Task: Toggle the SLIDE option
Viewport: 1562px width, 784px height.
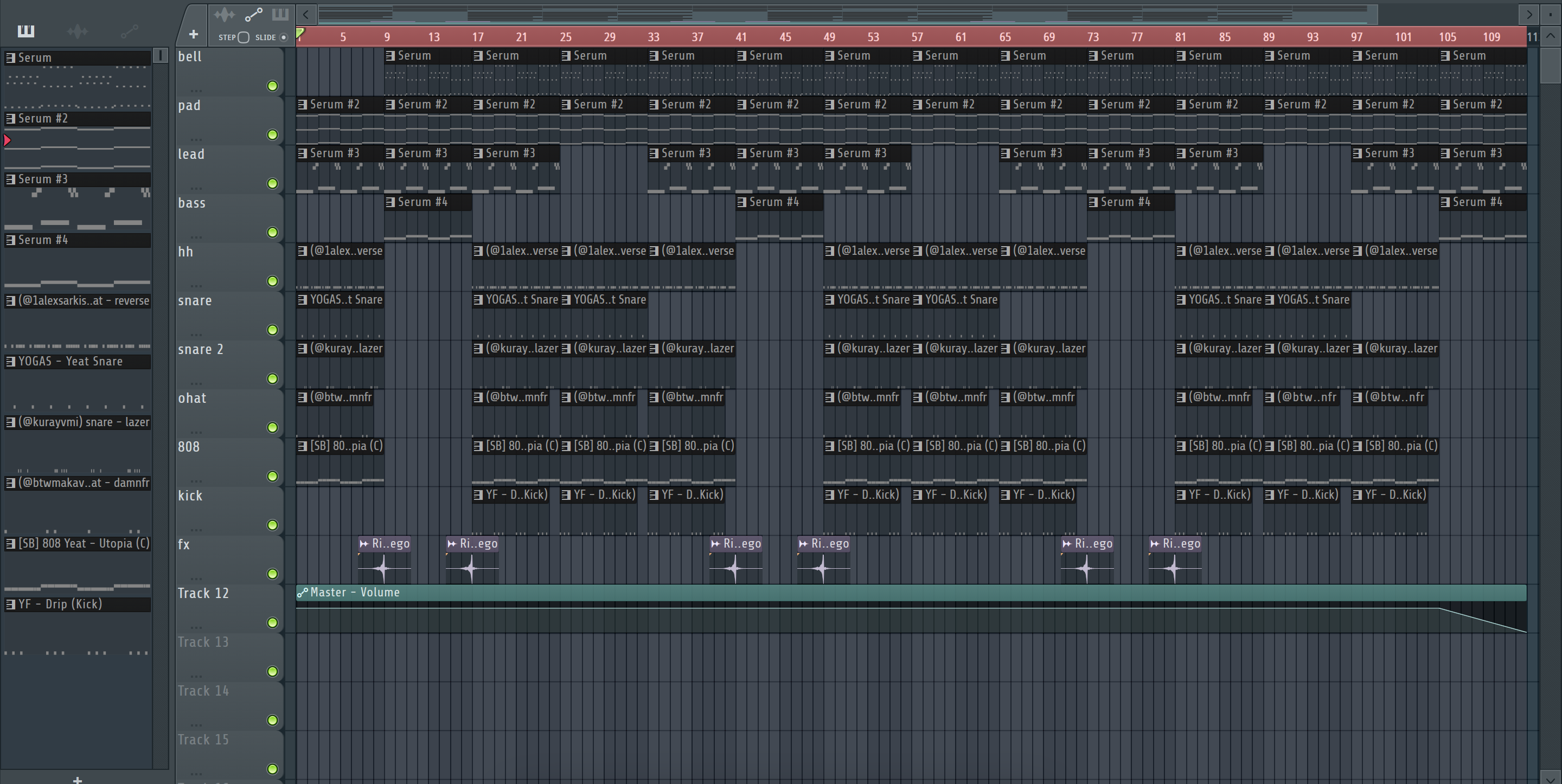Action: pyautogui.click(x=283, y=37)
